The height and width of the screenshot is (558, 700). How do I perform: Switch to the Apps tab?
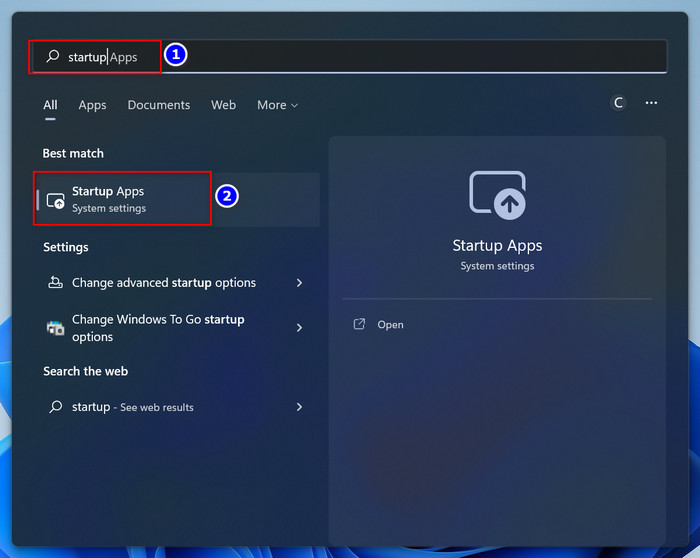(92, 105)
